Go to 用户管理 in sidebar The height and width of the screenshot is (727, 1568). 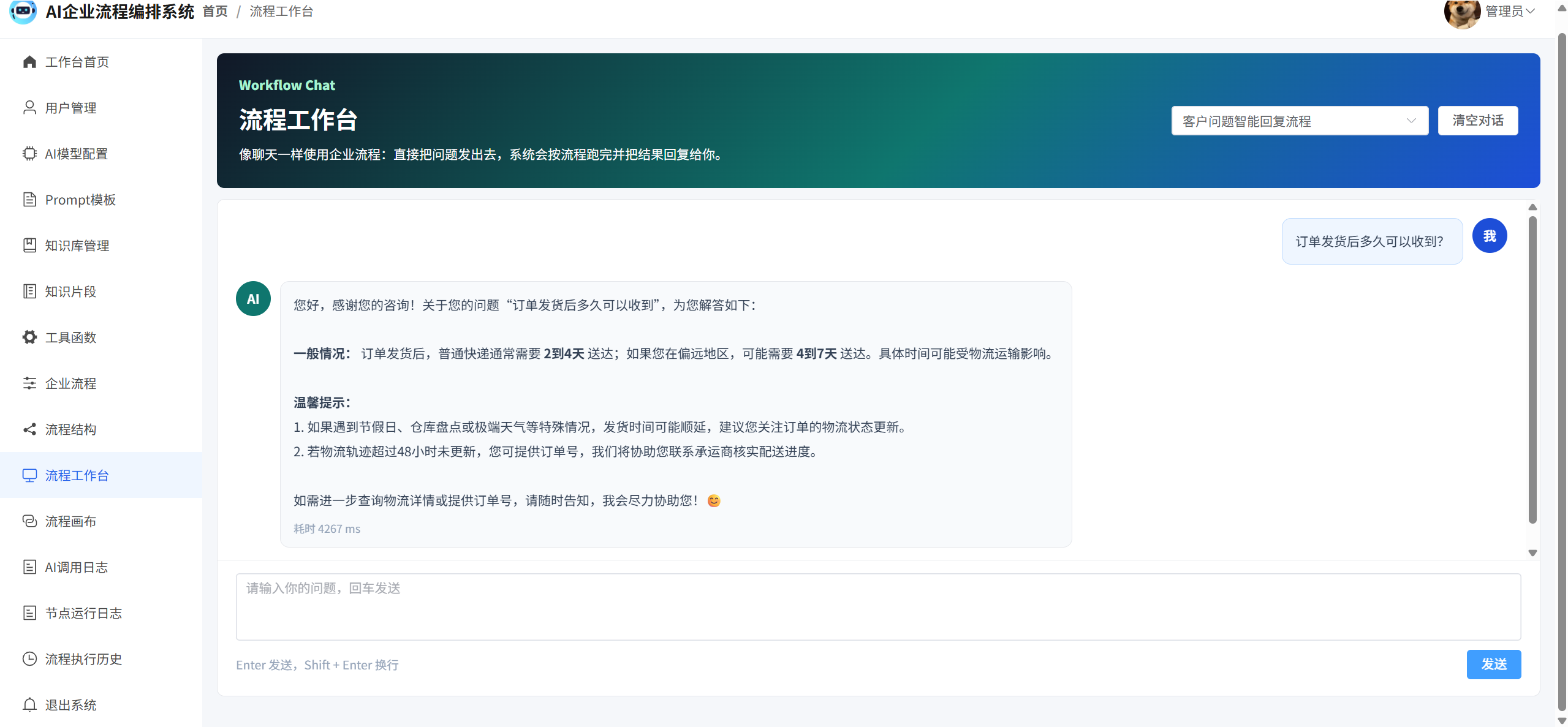click(x=101, y=108)
